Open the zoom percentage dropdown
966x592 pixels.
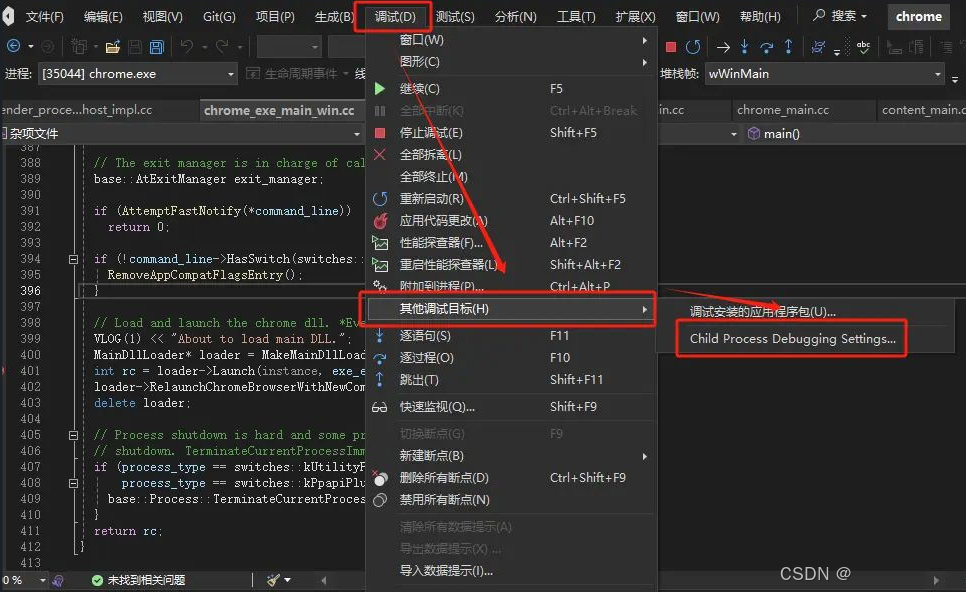pos(43,580)
